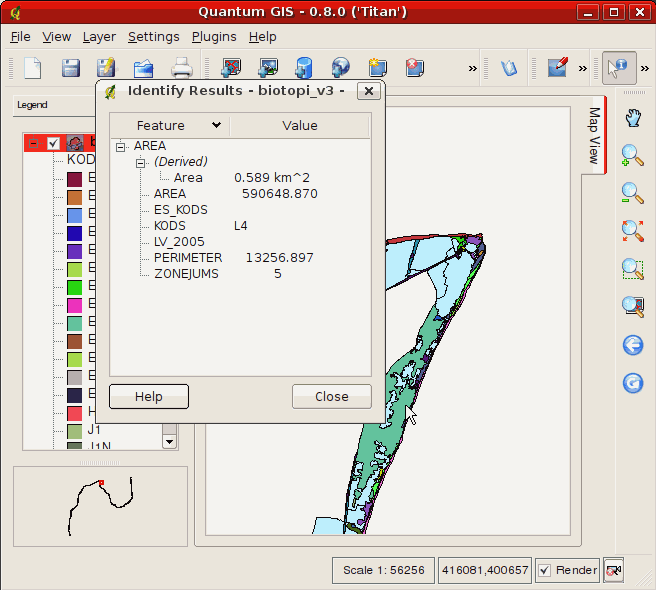The width and height of the screenshot is (656, 590).
Task: Click the Add PostGIS Layer database icon
Action: point(304,68)
